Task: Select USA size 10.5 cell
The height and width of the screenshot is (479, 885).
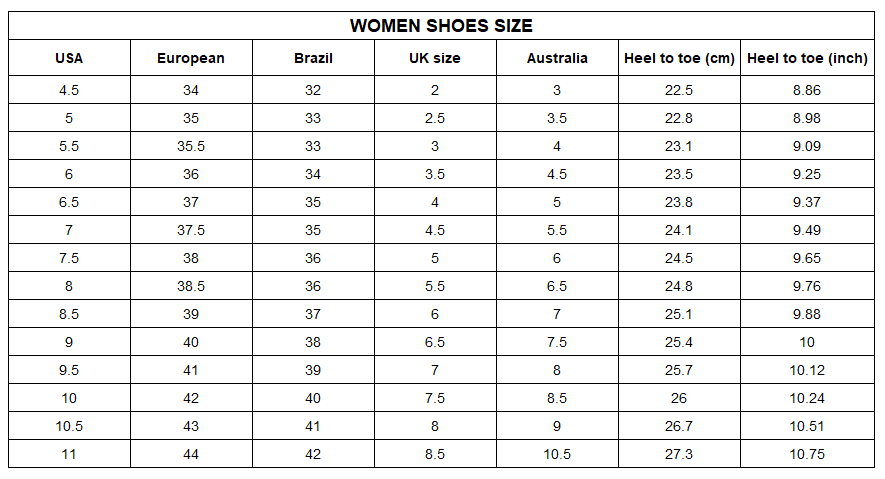Action: coord(69,426)
